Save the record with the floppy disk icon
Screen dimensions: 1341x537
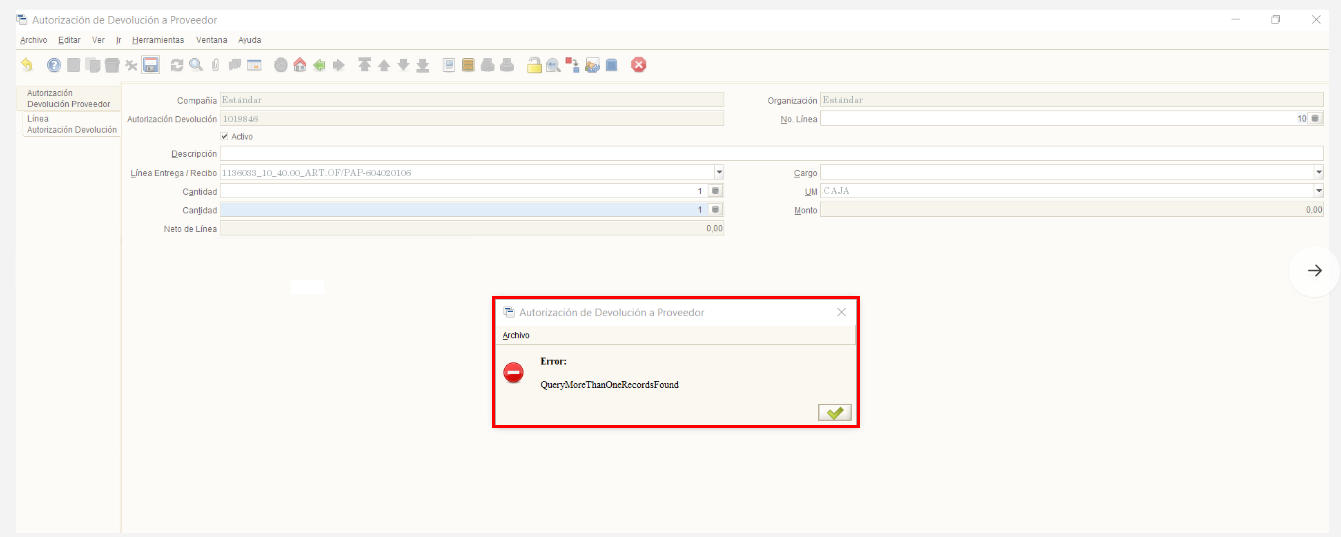pyautogui.click(x=151, y=65)
